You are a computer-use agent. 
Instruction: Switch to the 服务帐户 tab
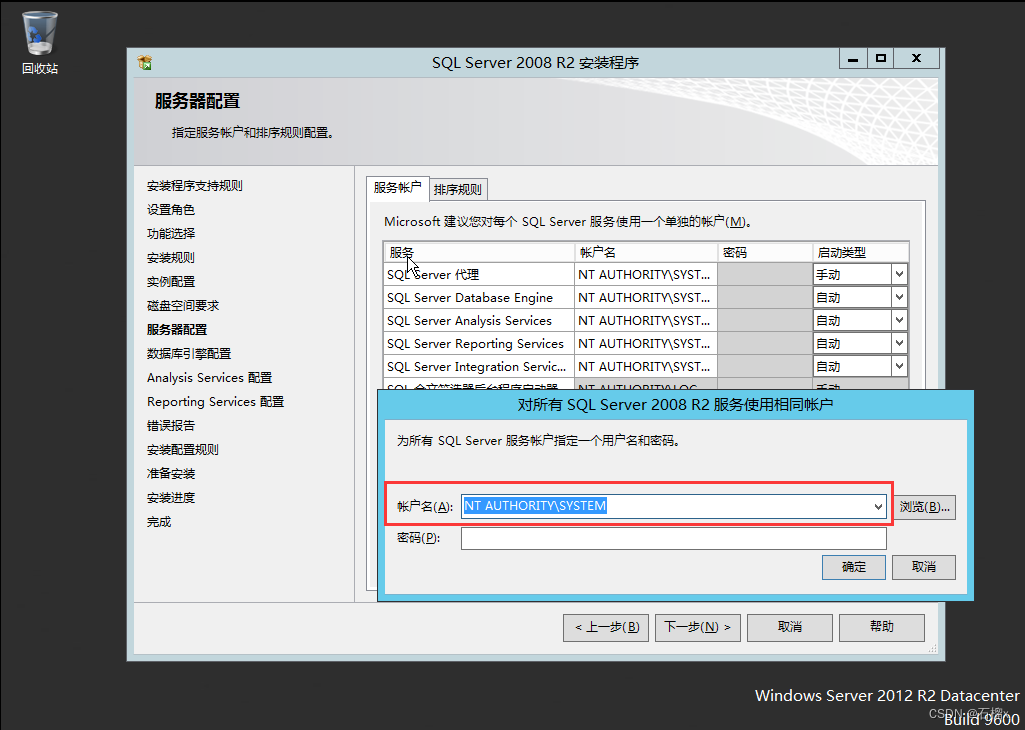click(397, 188)
